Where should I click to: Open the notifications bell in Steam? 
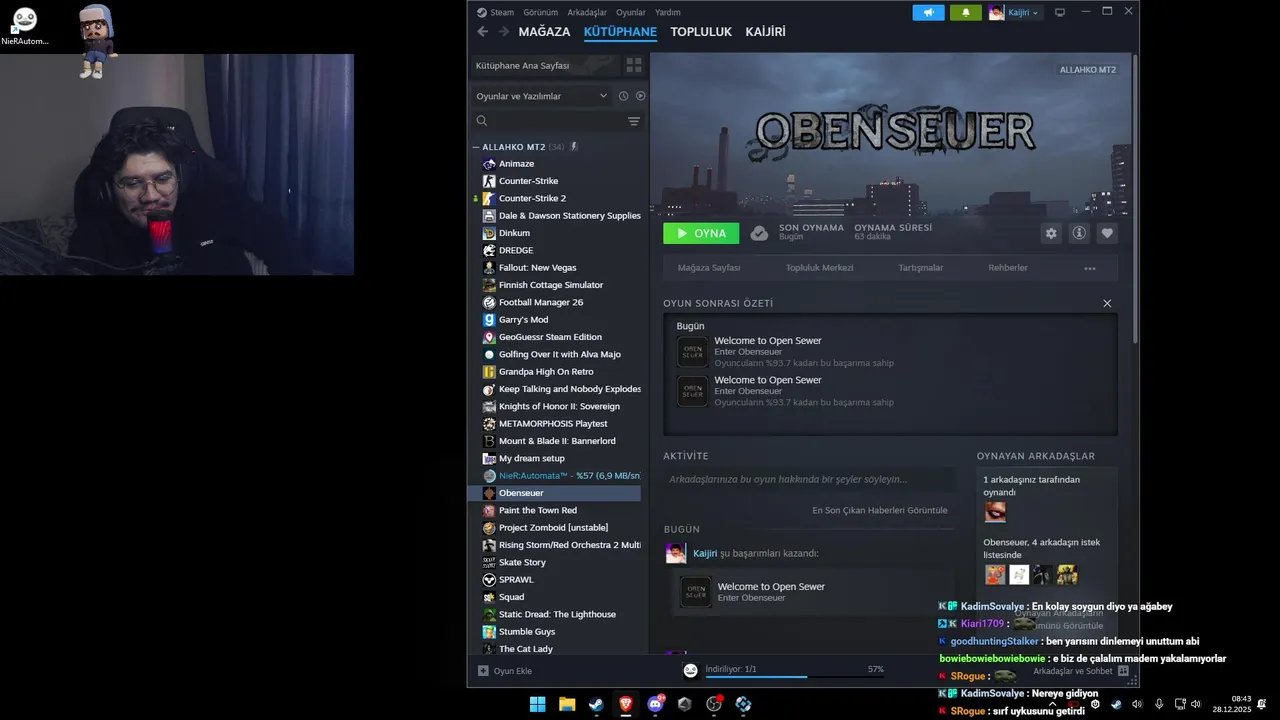pos(965,13)
